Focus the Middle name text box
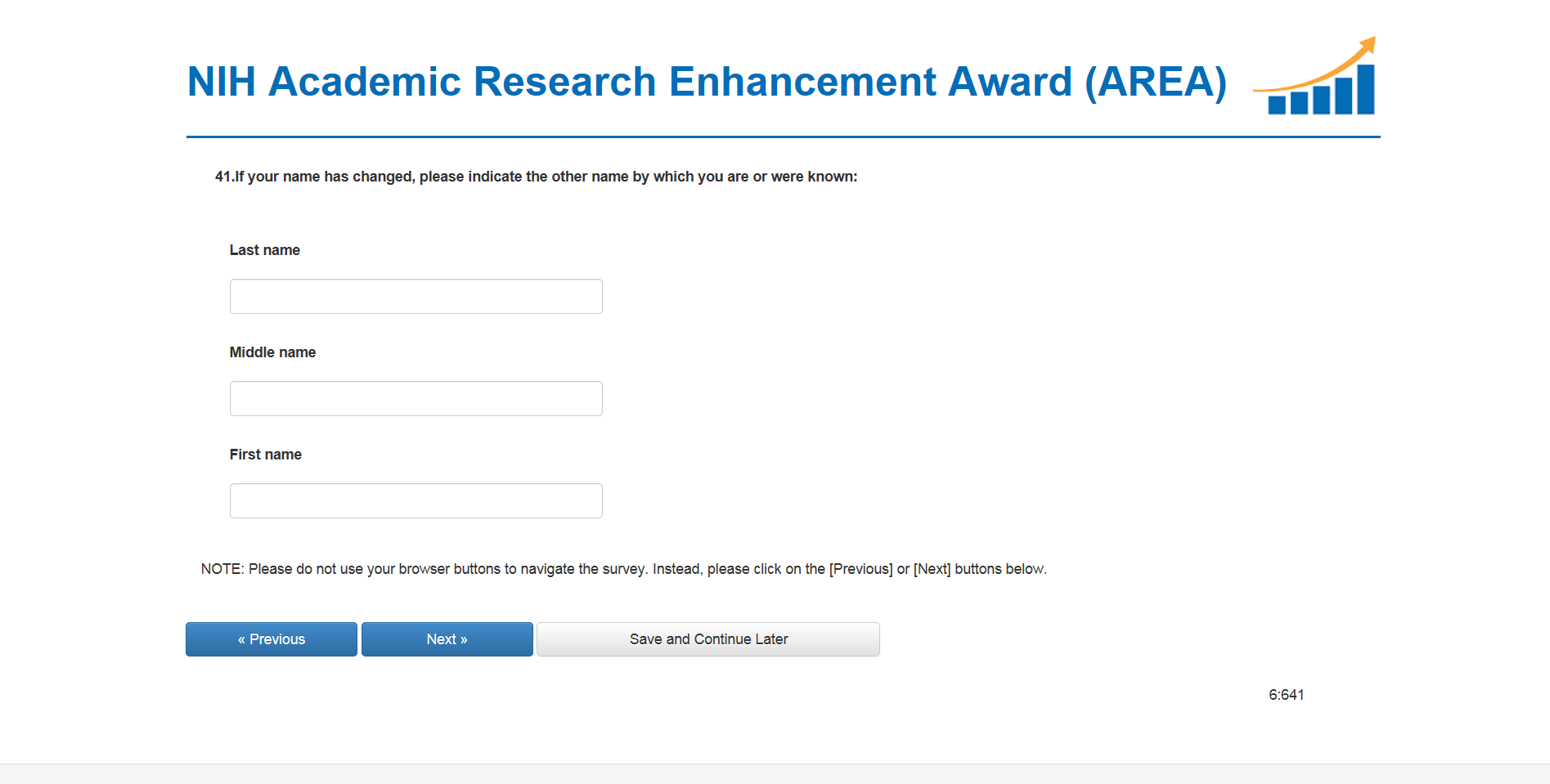The image size is (1550, 784). click(x=416, y=398)
